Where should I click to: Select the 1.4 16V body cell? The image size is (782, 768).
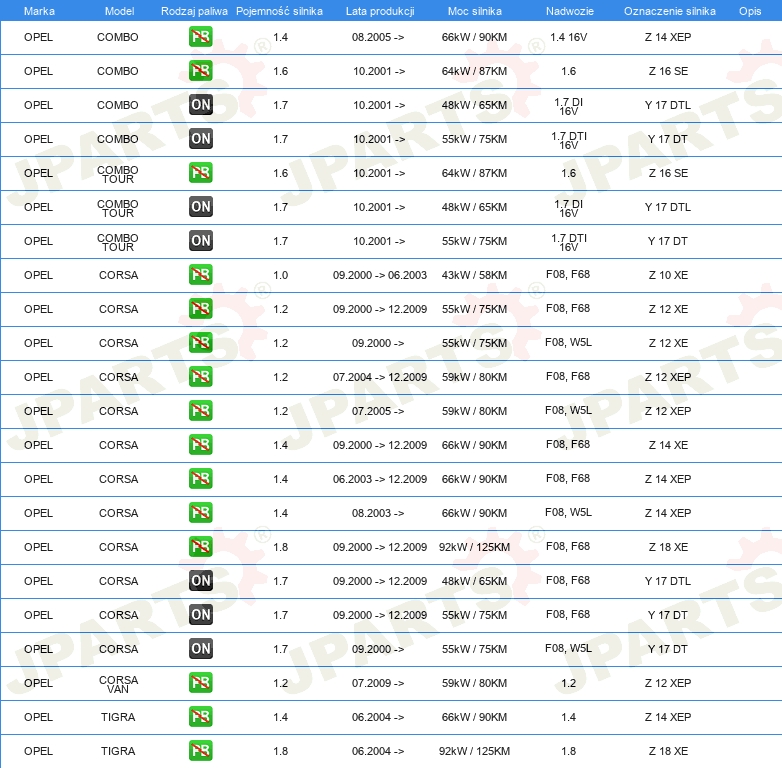(568, 37)
